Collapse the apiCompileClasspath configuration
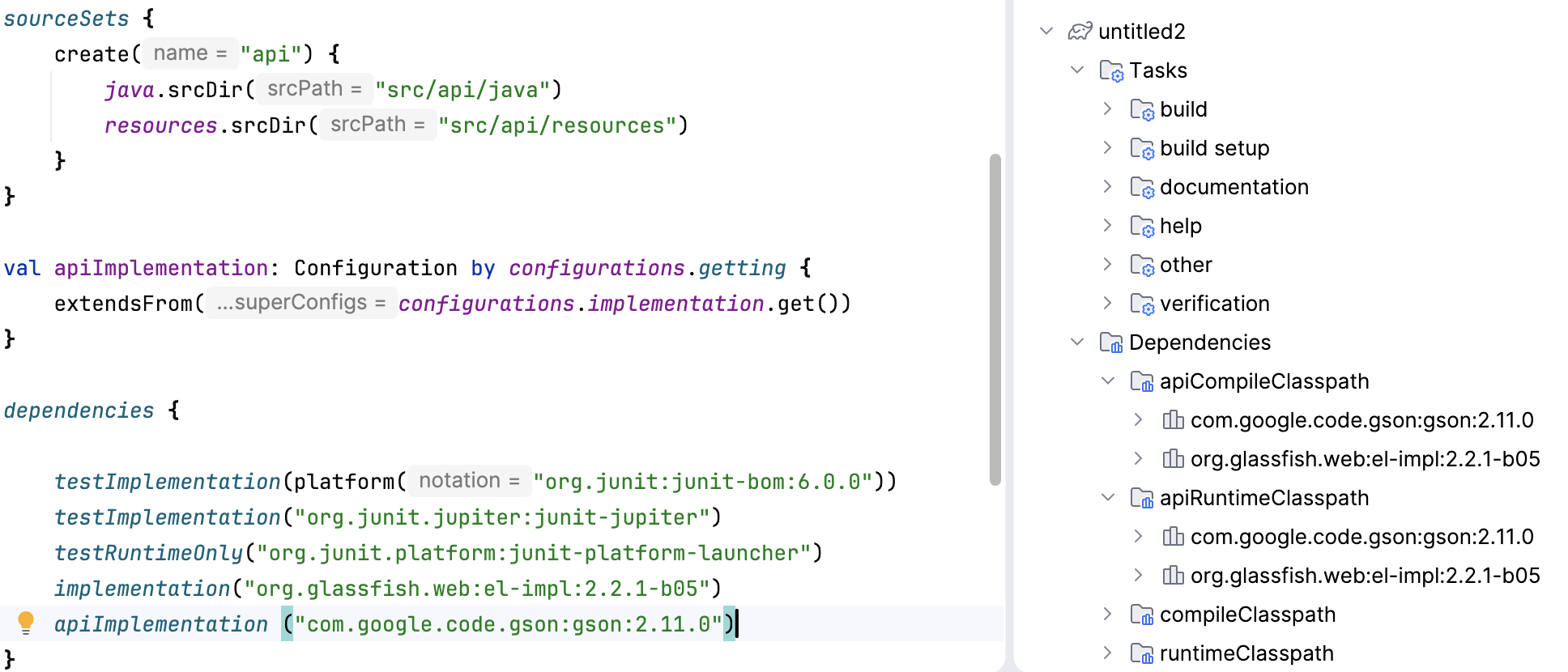 tap(1108, 381)
